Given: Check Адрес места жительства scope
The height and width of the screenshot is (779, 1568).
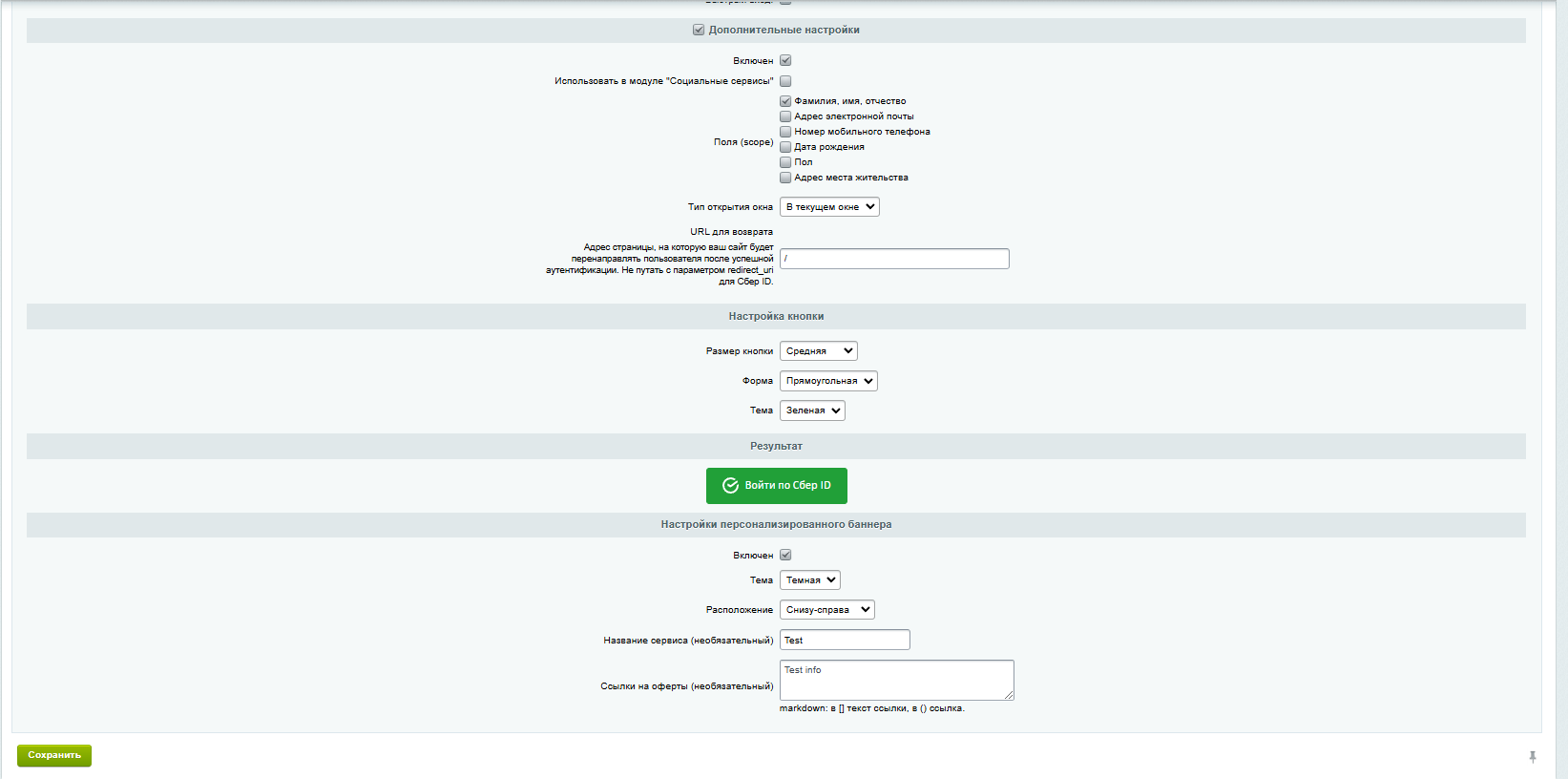Looking at the screenshot, I should [x=785, y=178].
